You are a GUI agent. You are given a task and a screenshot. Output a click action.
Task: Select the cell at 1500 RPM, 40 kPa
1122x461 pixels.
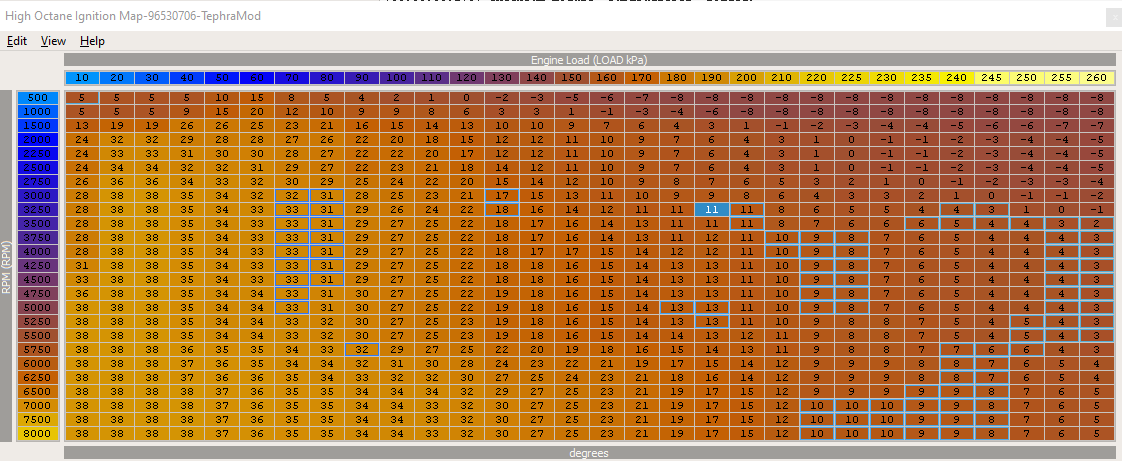187,126
